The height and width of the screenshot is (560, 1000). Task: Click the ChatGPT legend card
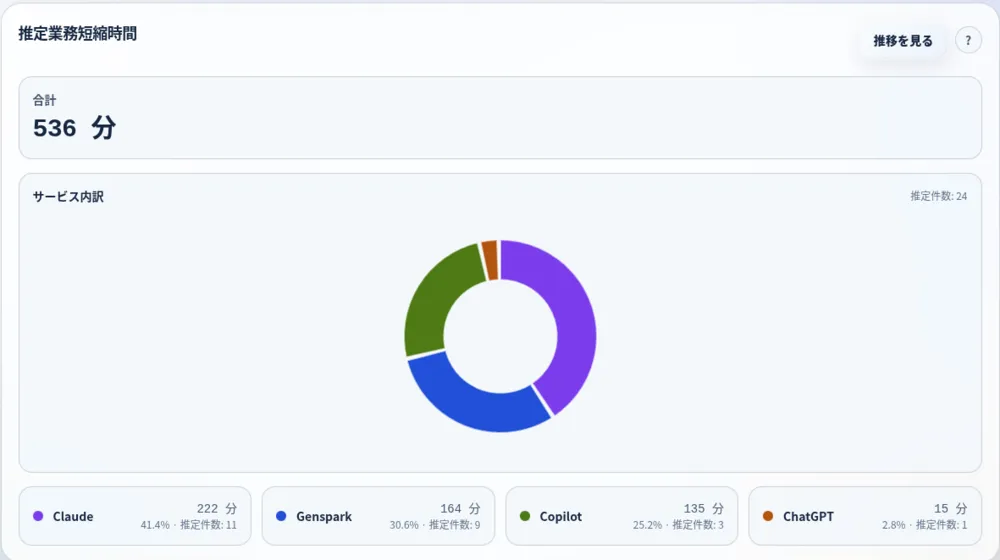(865, 516)
